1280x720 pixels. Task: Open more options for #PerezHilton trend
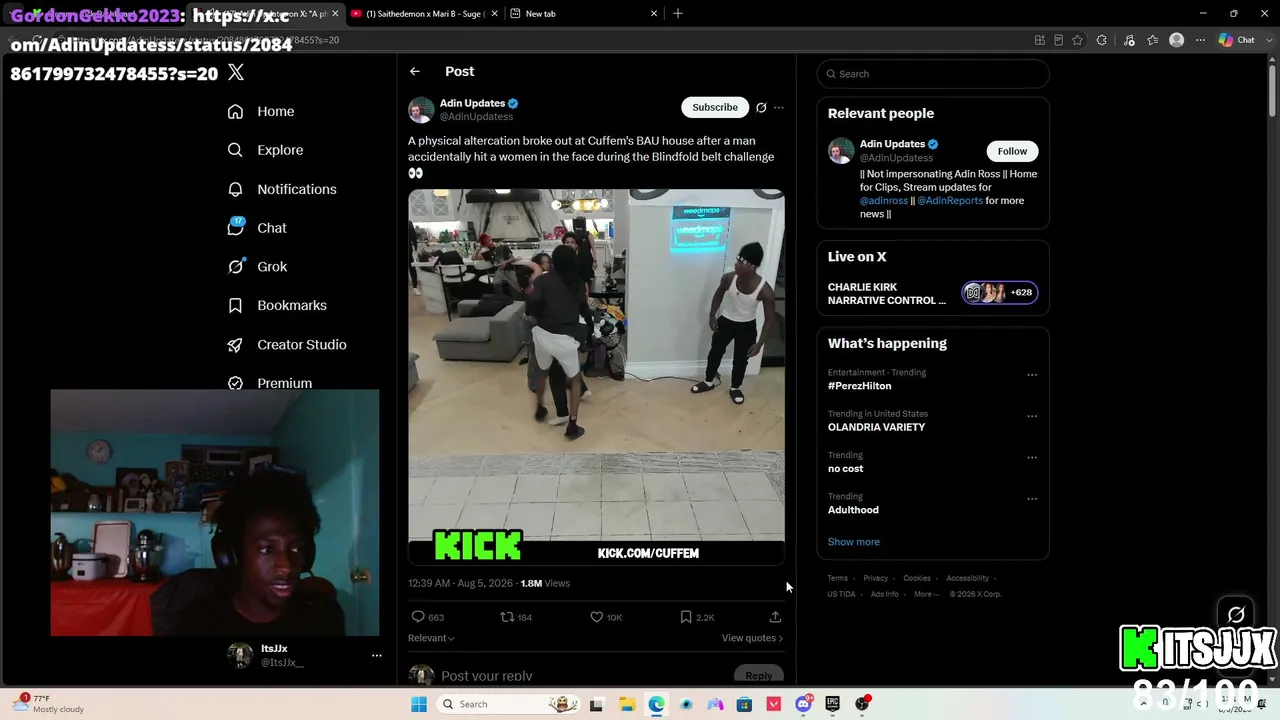[x=1032, y=375]
